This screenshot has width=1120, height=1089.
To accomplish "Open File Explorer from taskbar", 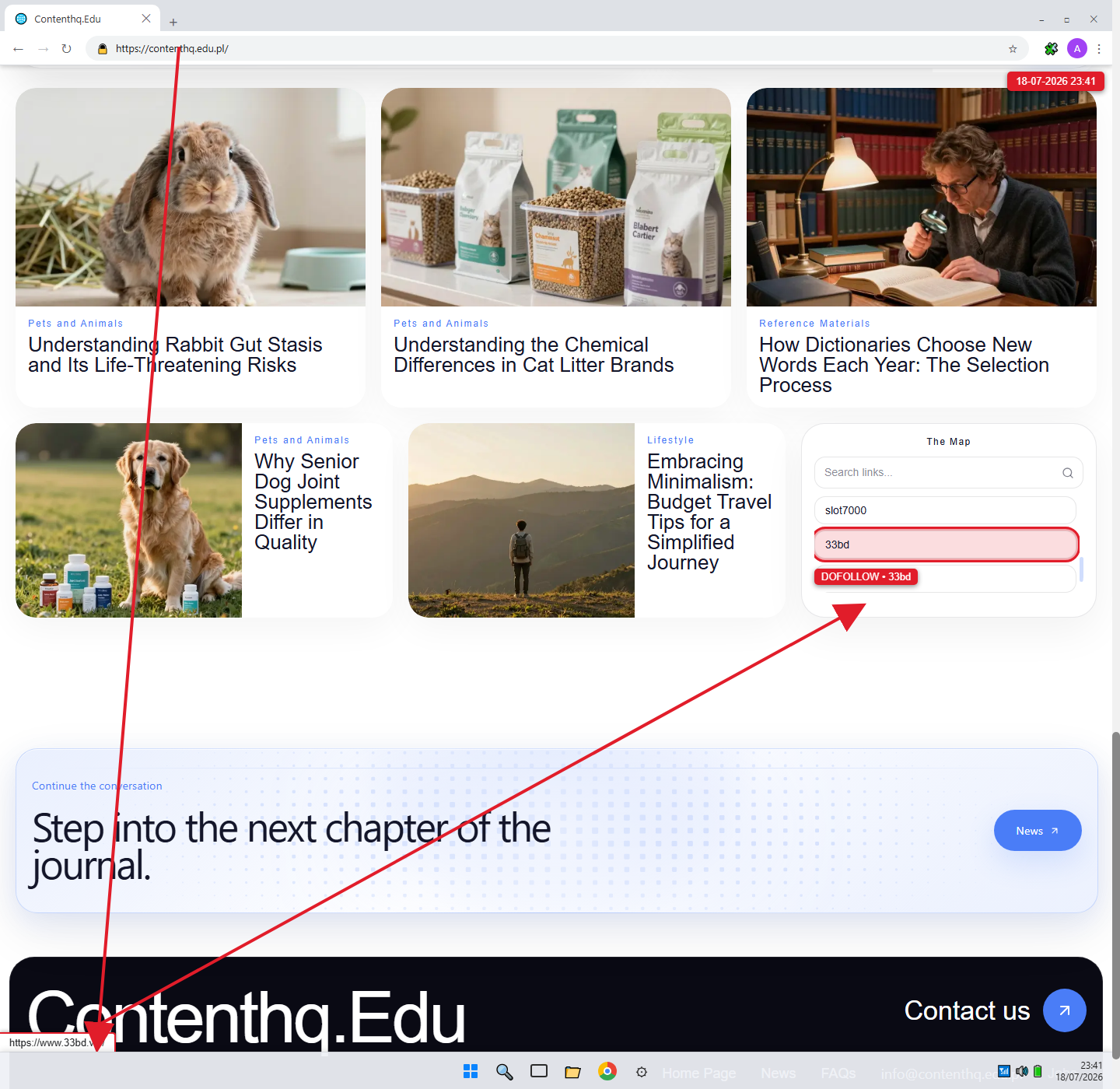I will click(573, 1071).
